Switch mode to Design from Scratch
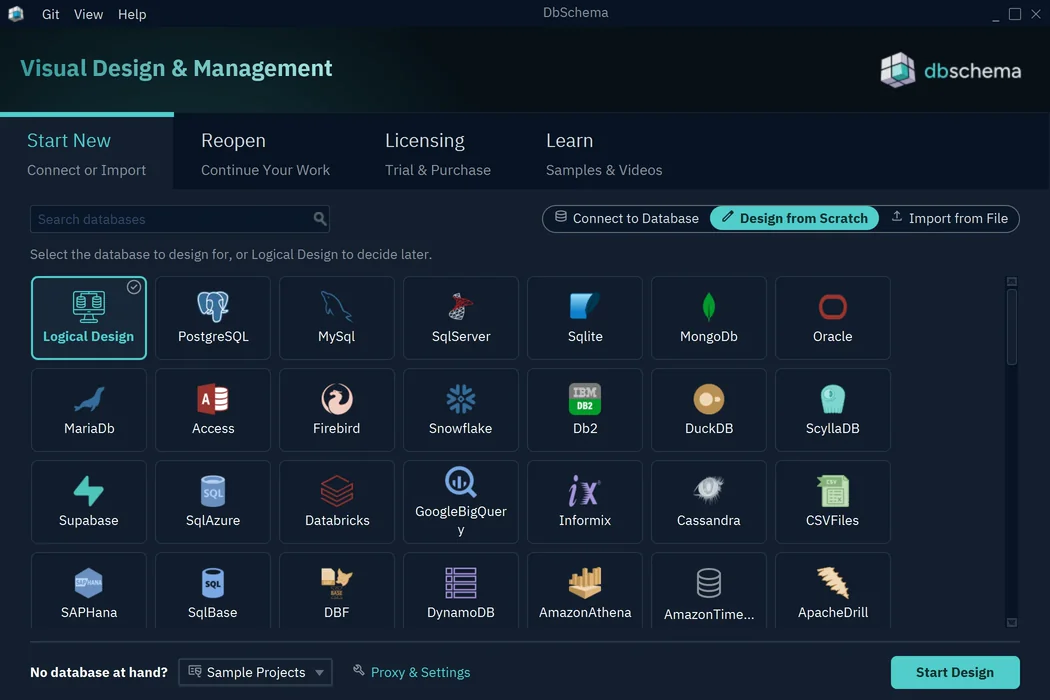This screenshot has height=700, width=1050. coord(794,218)
